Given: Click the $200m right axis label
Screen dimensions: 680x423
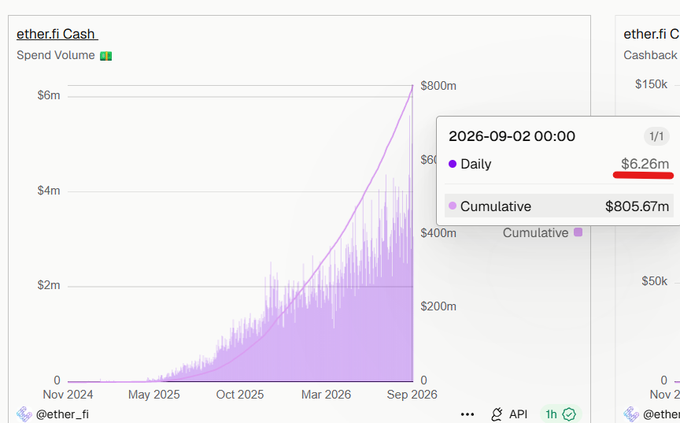Looking at the screenshot, I should [438, 306].
